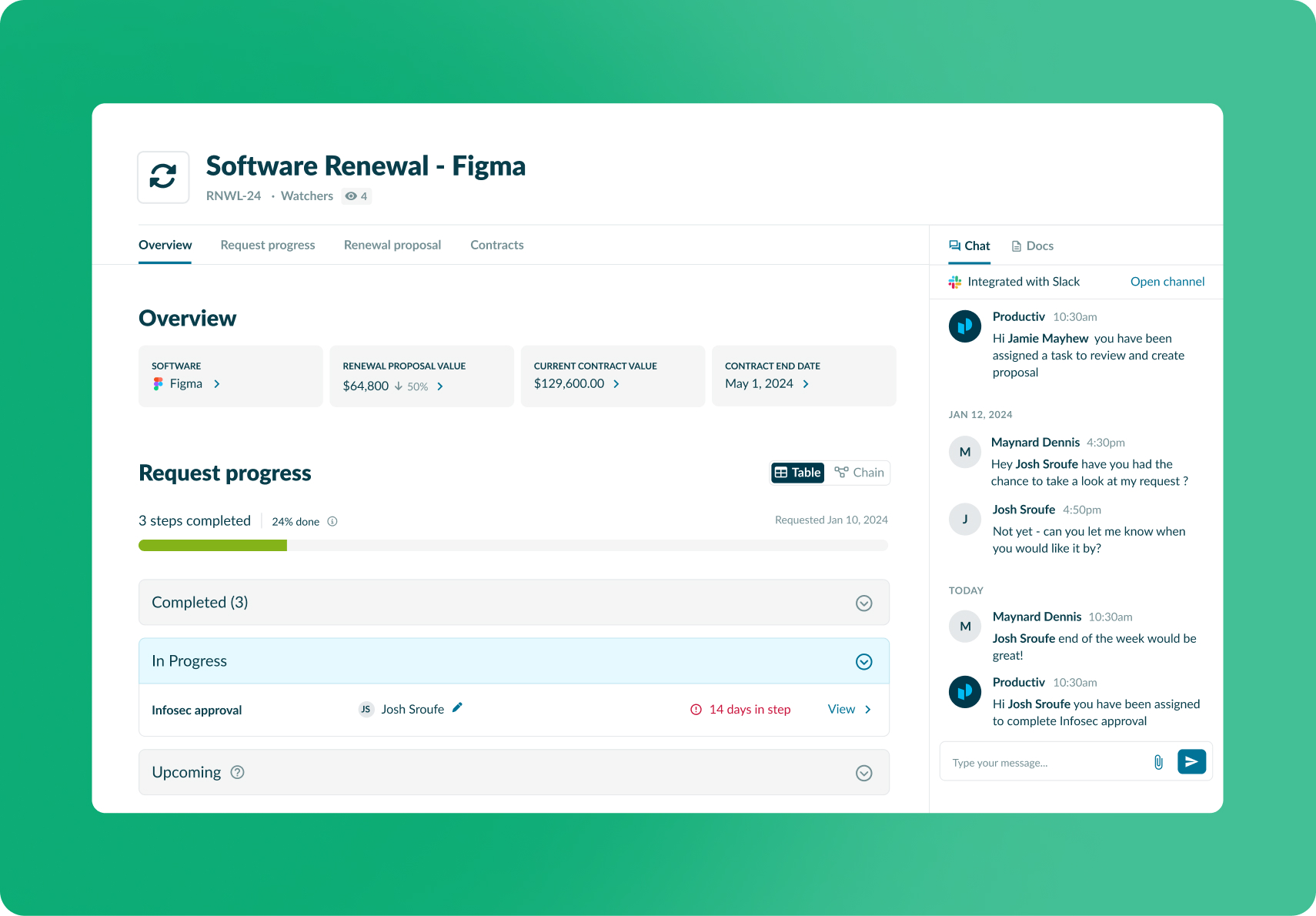Open the Request progress tab
Image resolution: width=1316 pixels, height=916 pixels.
coord(268,245)
